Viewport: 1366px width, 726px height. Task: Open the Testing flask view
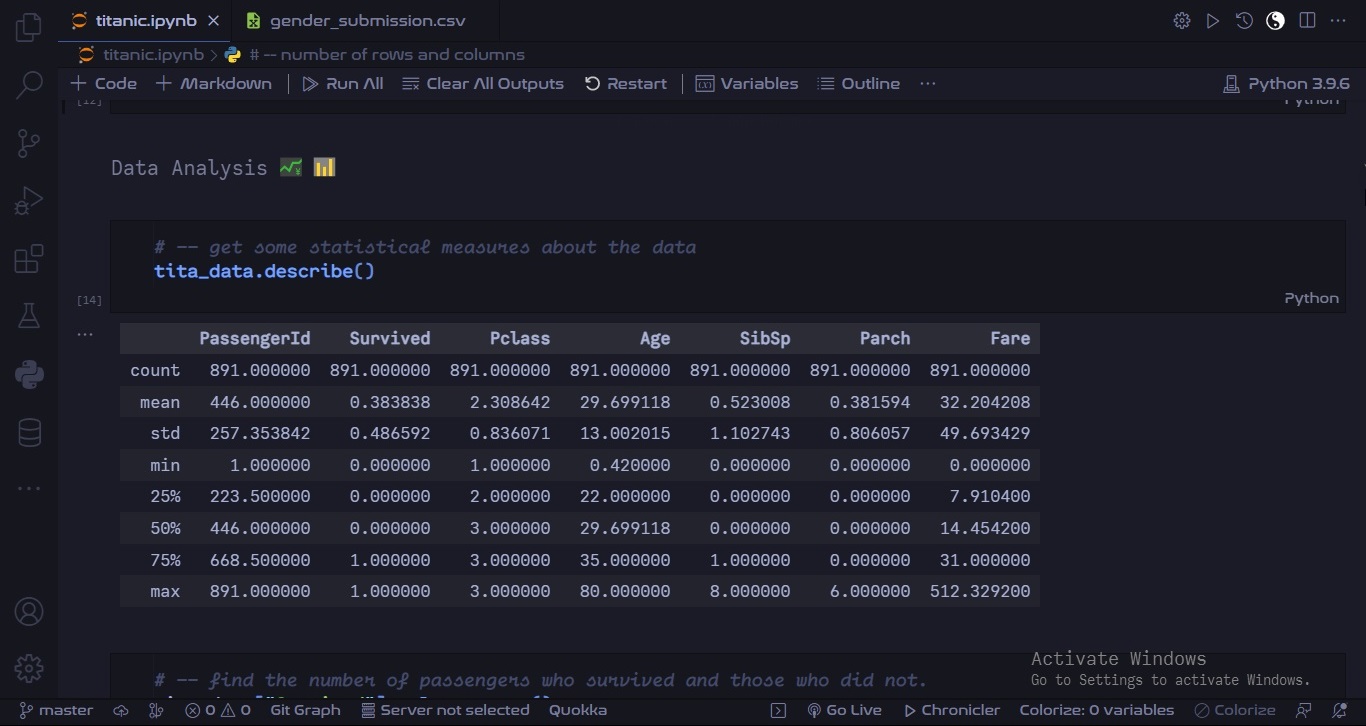click(29, 317)
